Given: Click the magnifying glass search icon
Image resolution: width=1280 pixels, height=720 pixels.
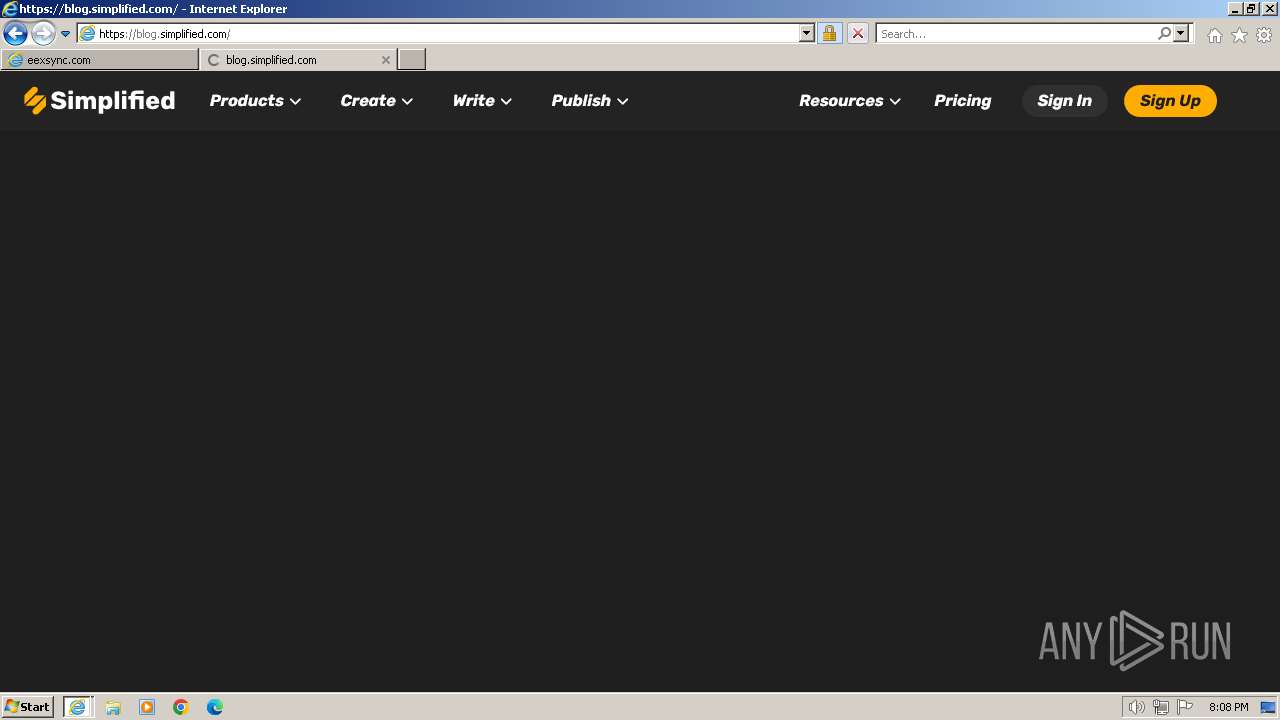Looking at the screenshot, I should [1164, 33].
